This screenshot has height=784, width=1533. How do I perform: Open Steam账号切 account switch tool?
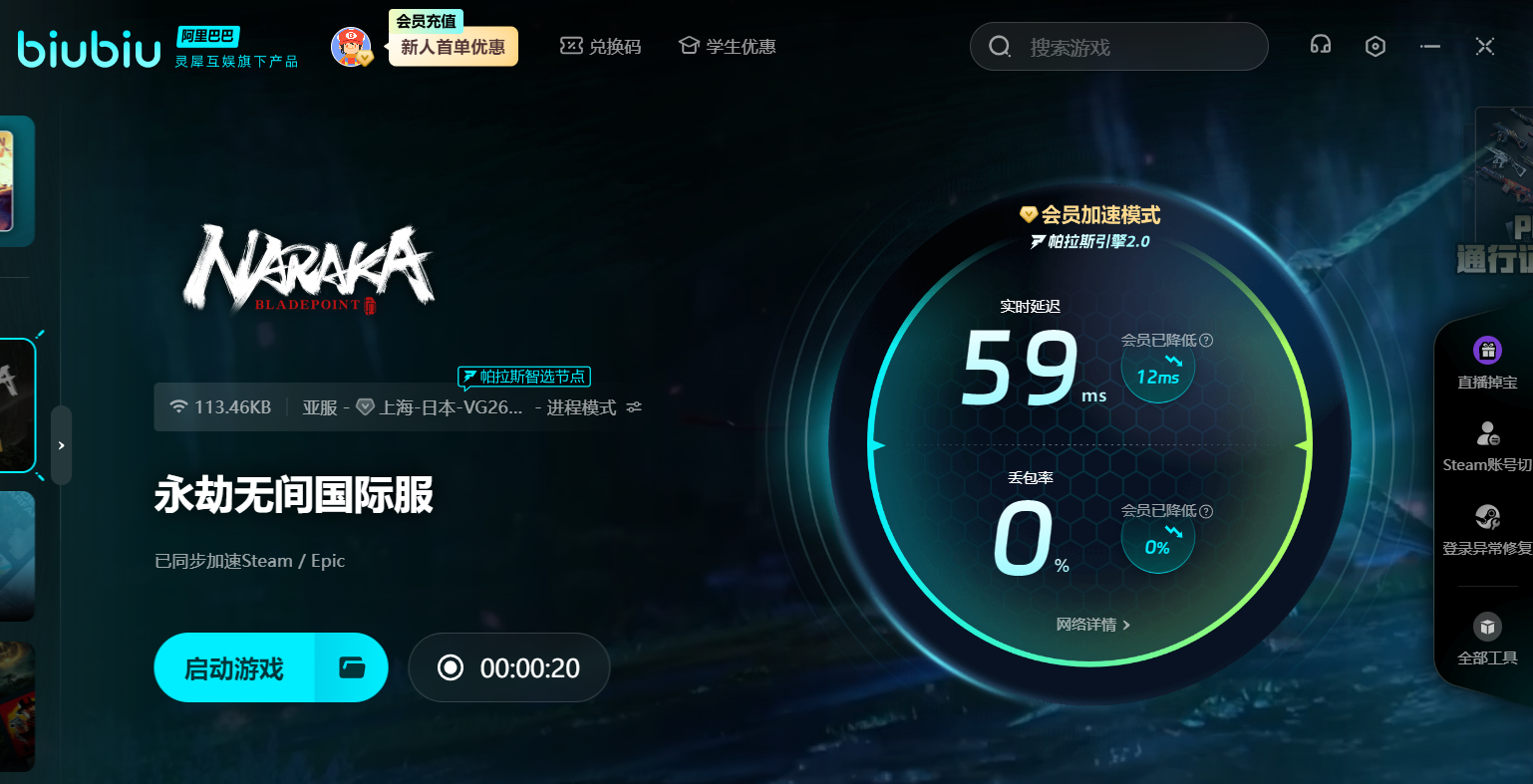[1487, 446]
